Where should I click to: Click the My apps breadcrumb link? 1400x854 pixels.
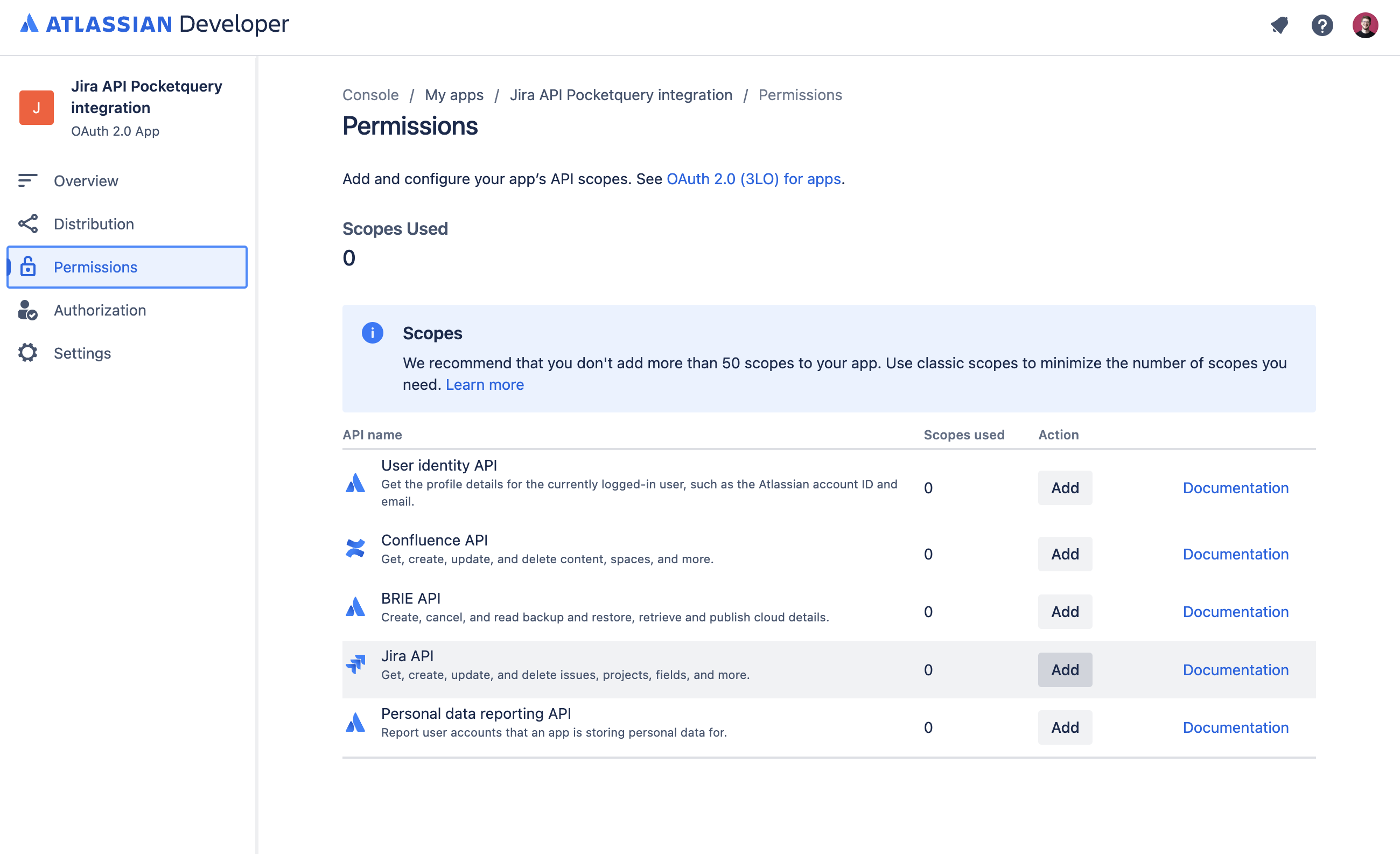point(454,94)
